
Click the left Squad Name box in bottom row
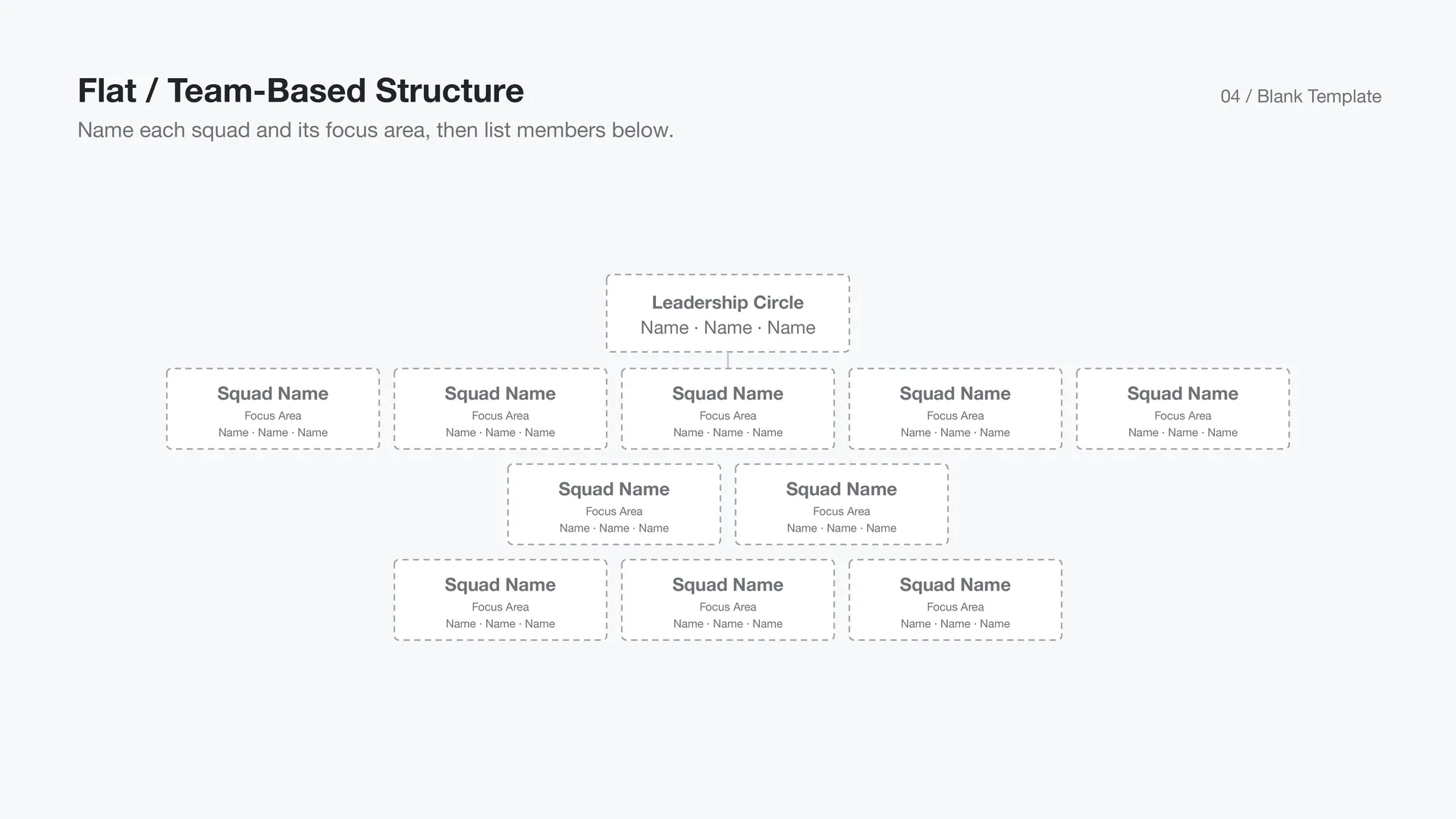[x=500, y=600]
